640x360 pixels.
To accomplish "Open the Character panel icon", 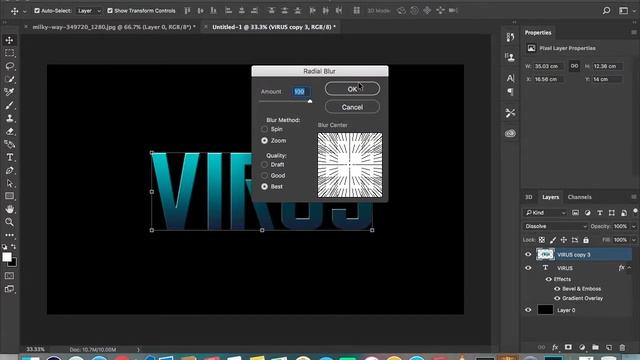I will [x=510, y=78].
